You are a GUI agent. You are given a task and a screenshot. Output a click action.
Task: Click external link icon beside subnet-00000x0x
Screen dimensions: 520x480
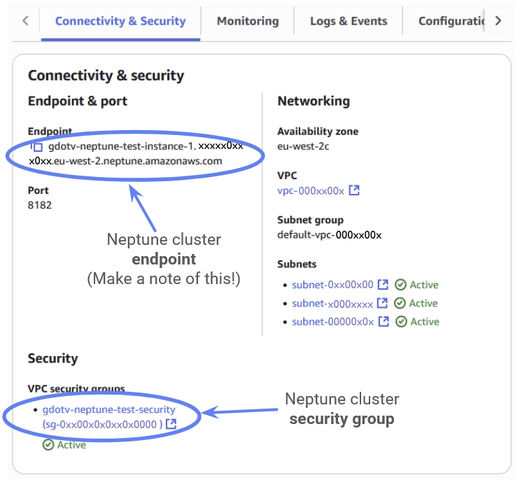click(384, 321)
